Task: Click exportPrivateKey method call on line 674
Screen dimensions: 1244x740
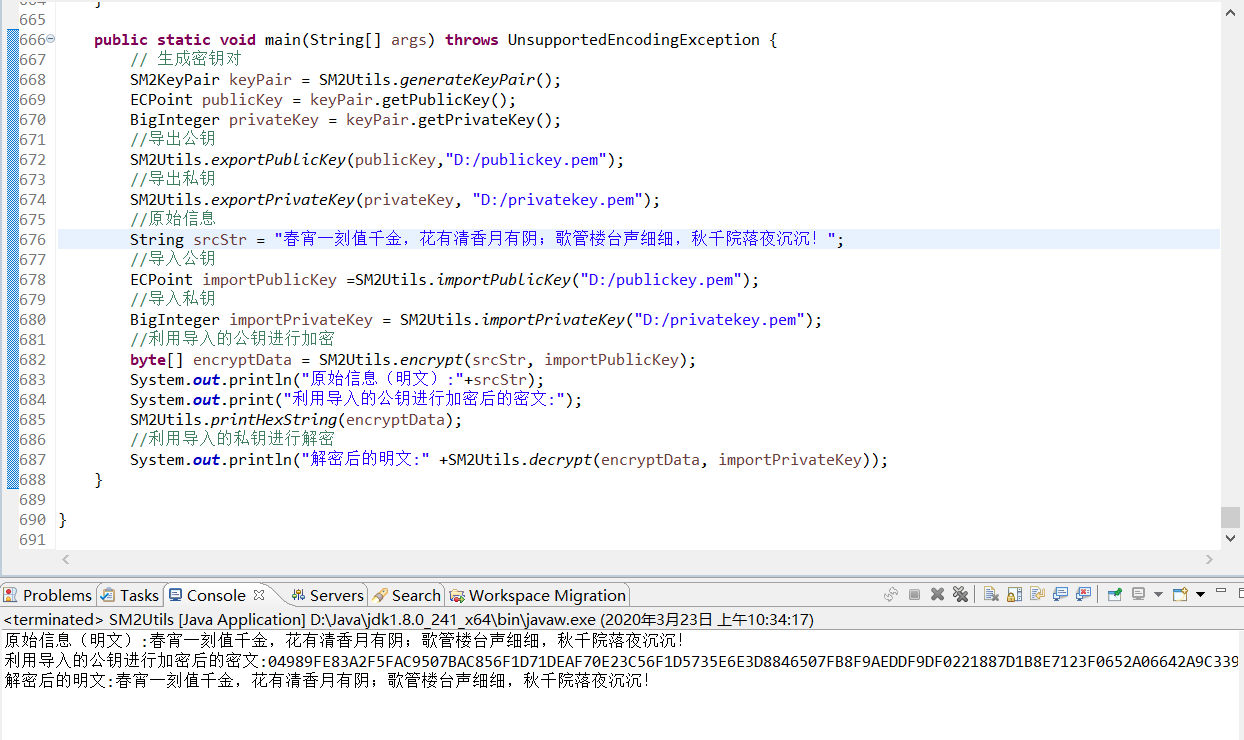Action: click(x=283, y=200)
